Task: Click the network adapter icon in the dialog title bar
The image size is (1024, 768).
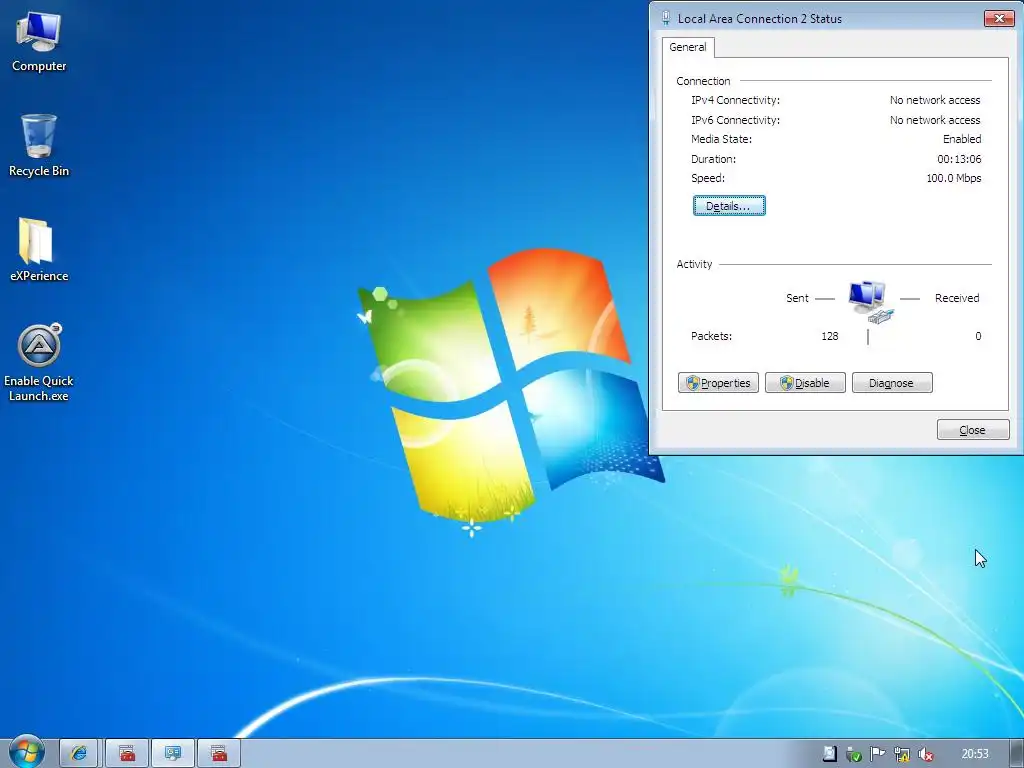Action: pyautogui.click(x=665, y=18)
